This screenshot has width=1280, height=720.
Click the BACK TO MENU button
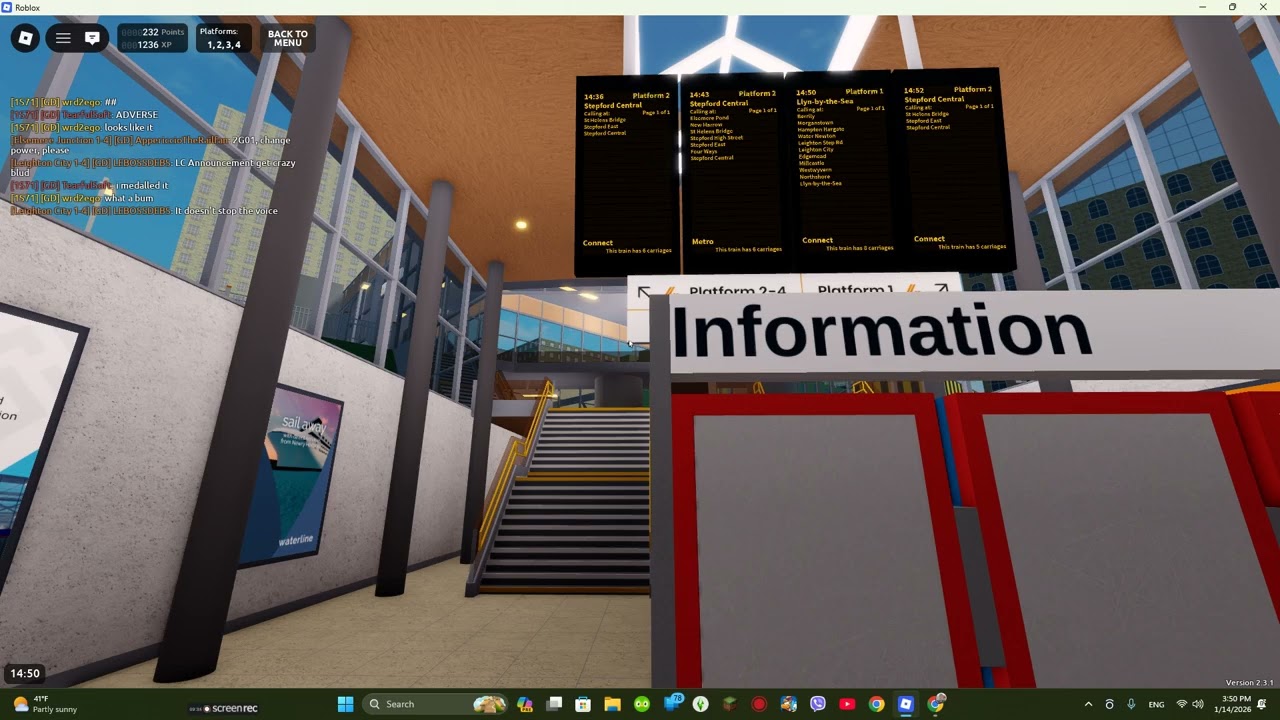pos(288,38)
